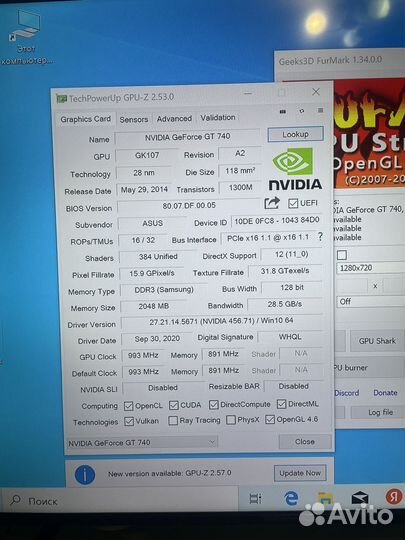405x540 pixels.
Task: Open FurMark 1280x720 resolution dropdown
Action: click(371, 268)
